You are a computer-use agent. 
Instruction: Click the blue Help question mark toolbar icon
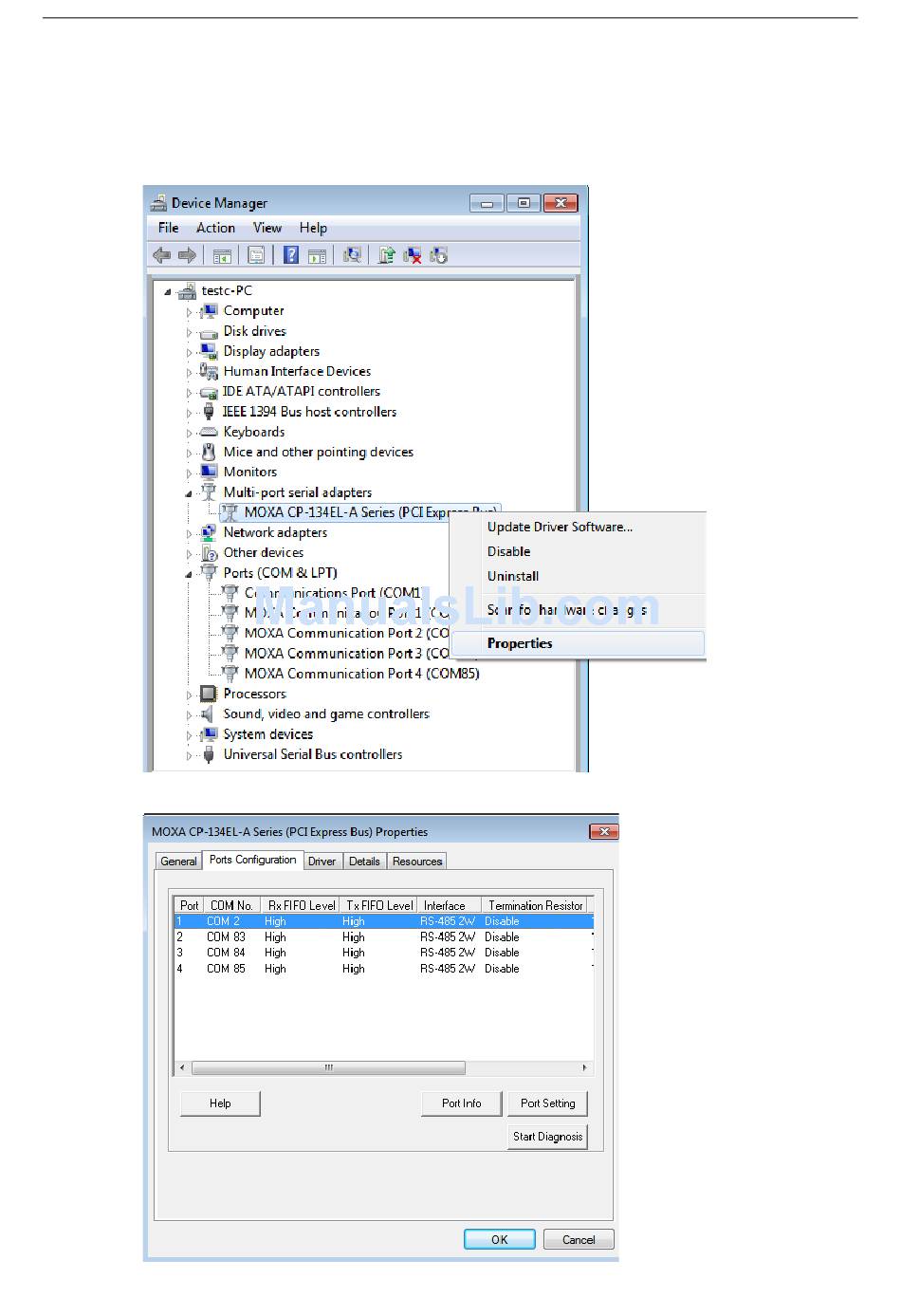[291, 254]
